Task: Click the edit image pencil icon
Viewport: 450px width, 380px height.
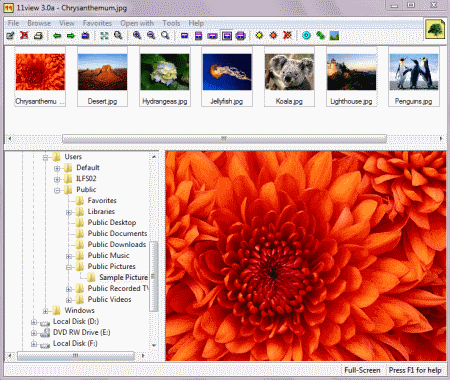Action: [10, 35]
